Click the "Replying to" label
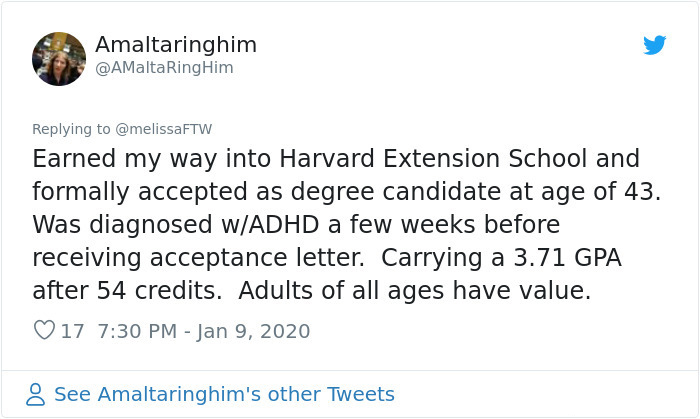This screenshot has width=700, height=419. point(70,129)
